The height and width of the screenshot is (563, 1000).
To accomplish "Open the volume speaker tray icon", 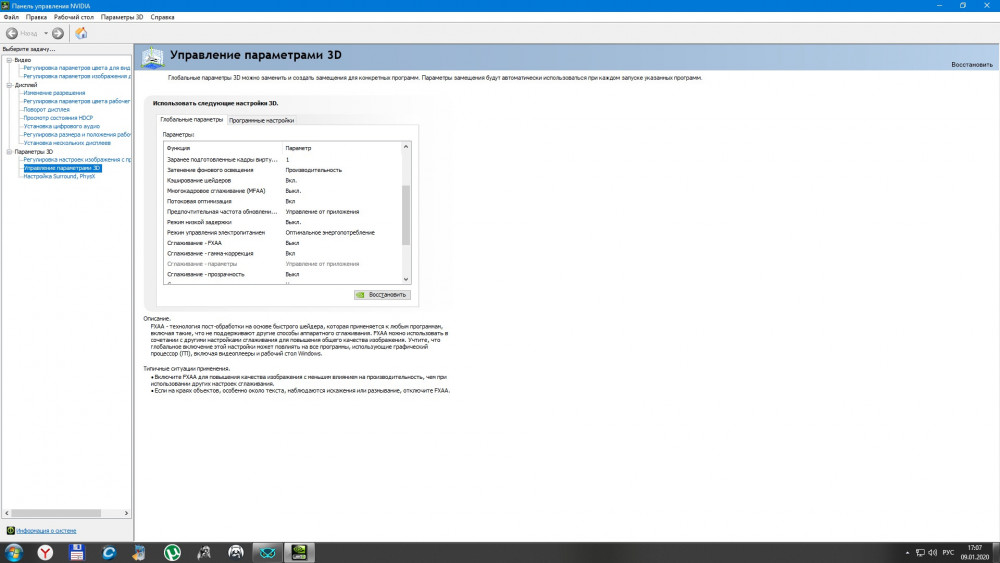I will 932,553.
